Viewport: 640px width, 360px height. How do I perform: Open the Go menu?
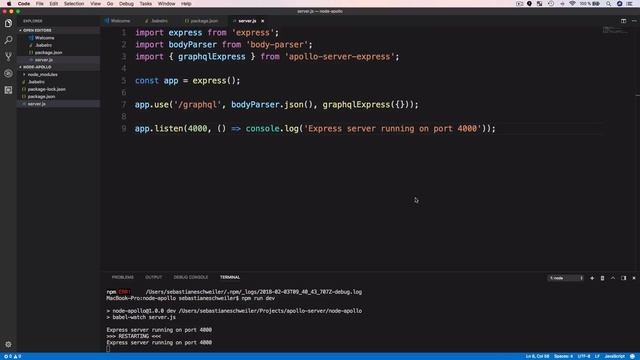point(110,4)
